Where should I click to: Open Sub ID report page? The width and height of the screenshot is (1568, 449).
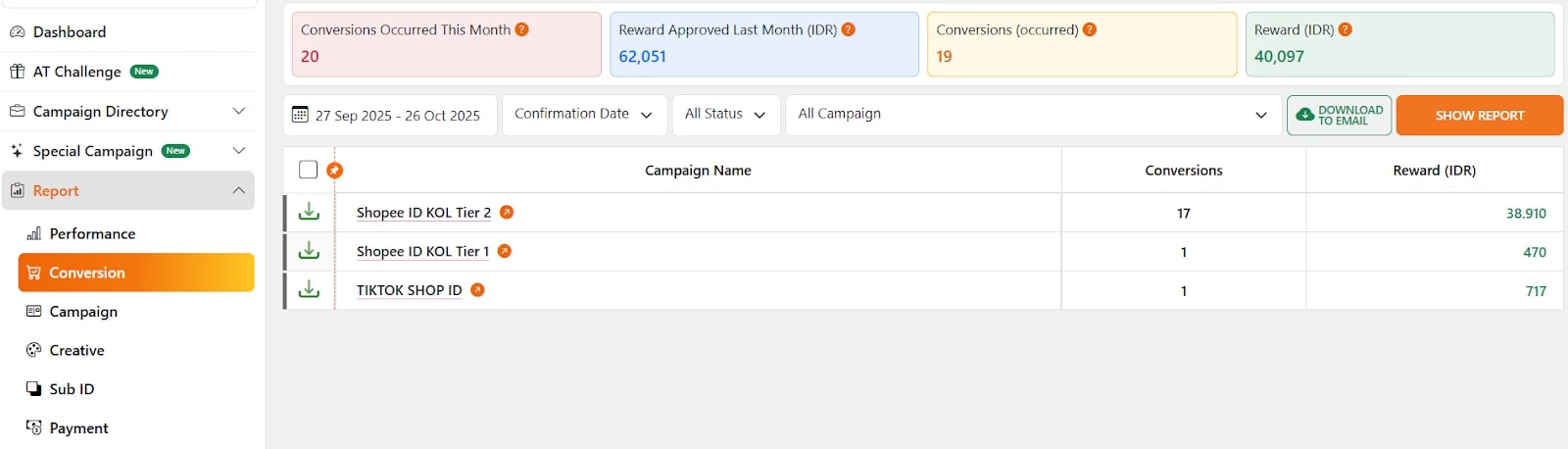[x=72, y=389]
